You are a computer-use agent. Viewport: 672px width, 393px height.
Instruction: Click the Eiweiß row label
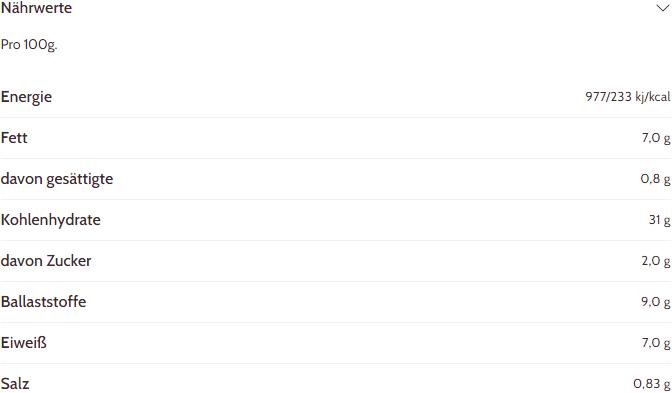pos(24,343)
